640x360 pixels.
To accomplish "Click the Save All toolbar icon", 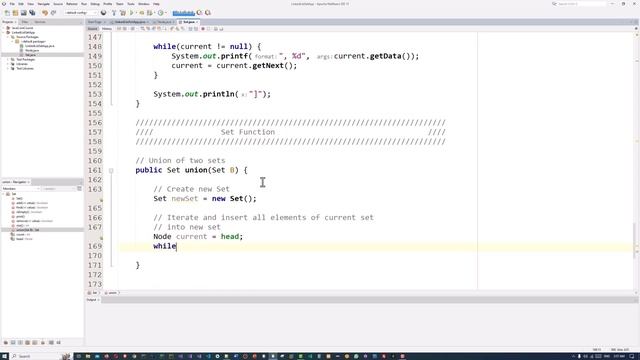I will (x=32, y=13).
